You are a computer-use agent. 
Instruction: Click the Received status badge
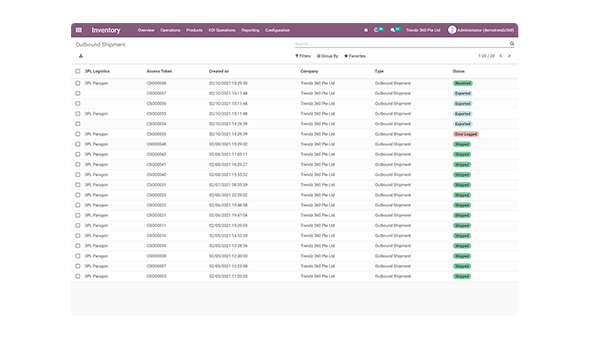462,83
